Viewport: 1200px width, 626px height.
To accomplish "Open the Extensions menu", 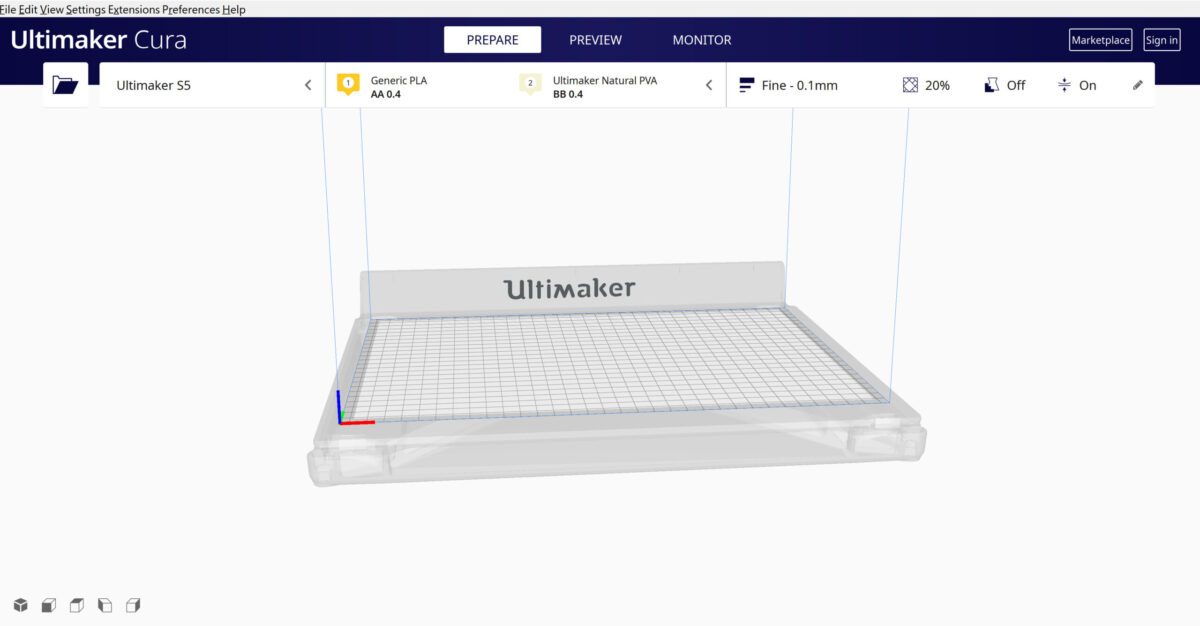I will (x=133, y=9).
